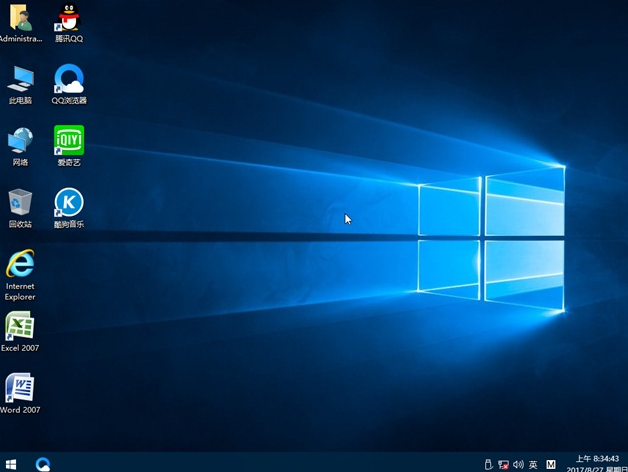Click the USB safely remove tray icon

point(488,464)
